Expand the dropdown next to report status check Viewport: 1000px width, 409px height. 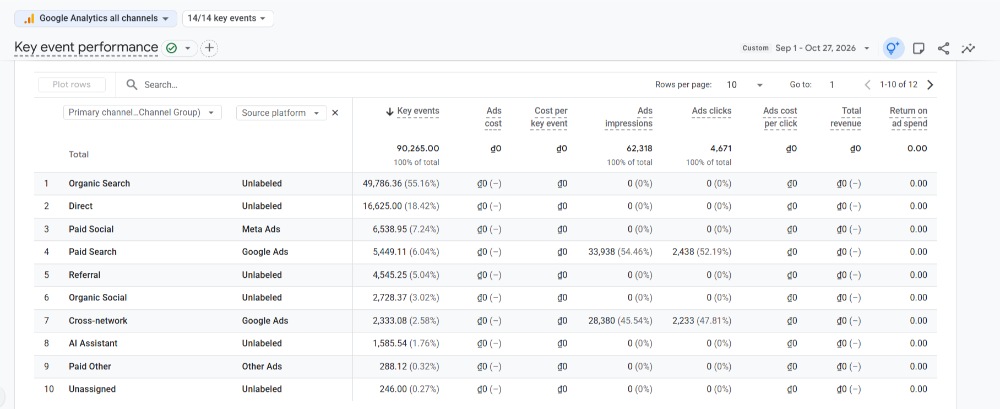(x=188, y=48)
